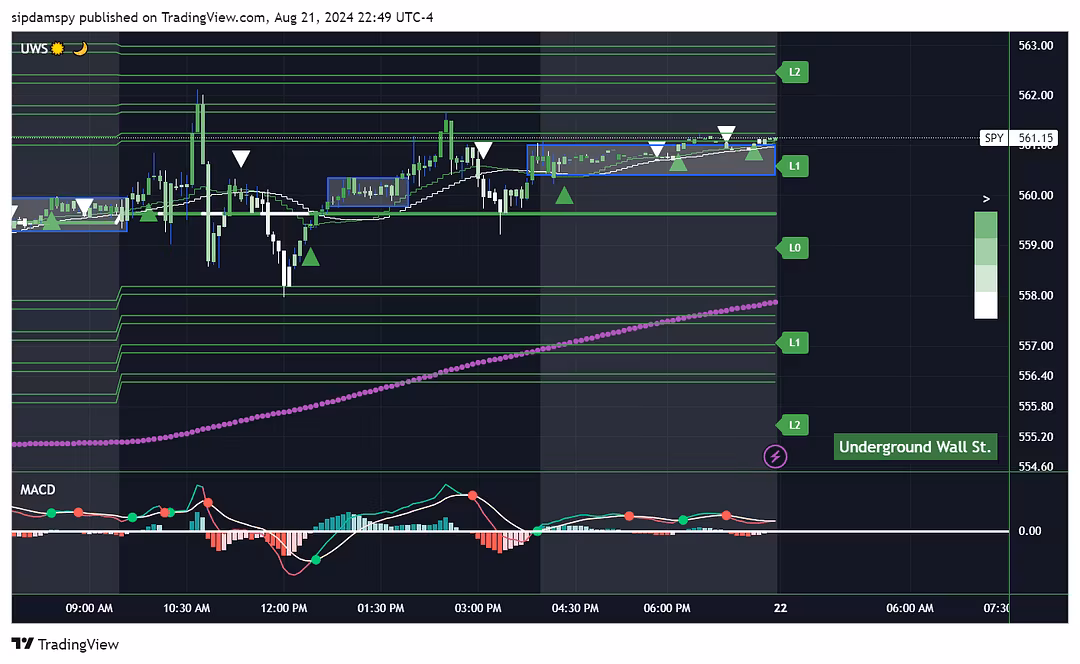Viewport: 1080px width, 664px height.
Task: Click the green dot at the MACD trough
Action: point(316,560)
